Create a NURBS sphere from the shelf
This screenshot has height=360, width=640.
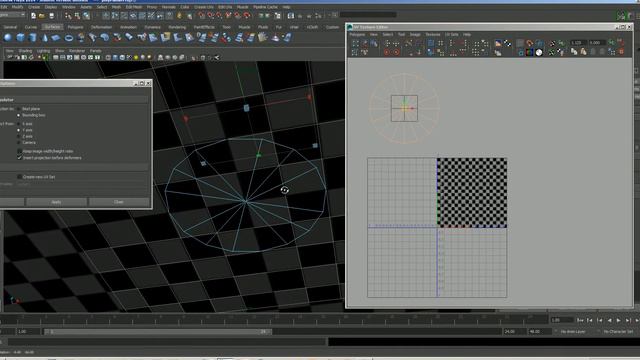click(x=8, y=38)
